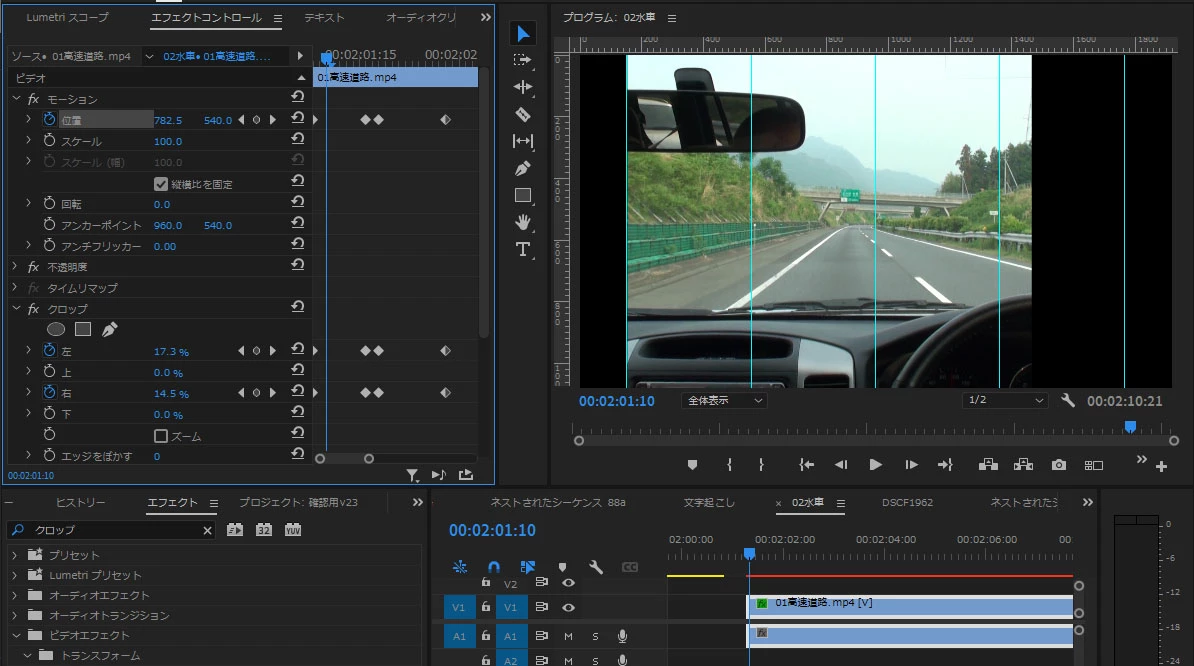Viewport: 1194px width, 666px height.
Task: Switch to Text panel tab
Action: pos(324,17)
